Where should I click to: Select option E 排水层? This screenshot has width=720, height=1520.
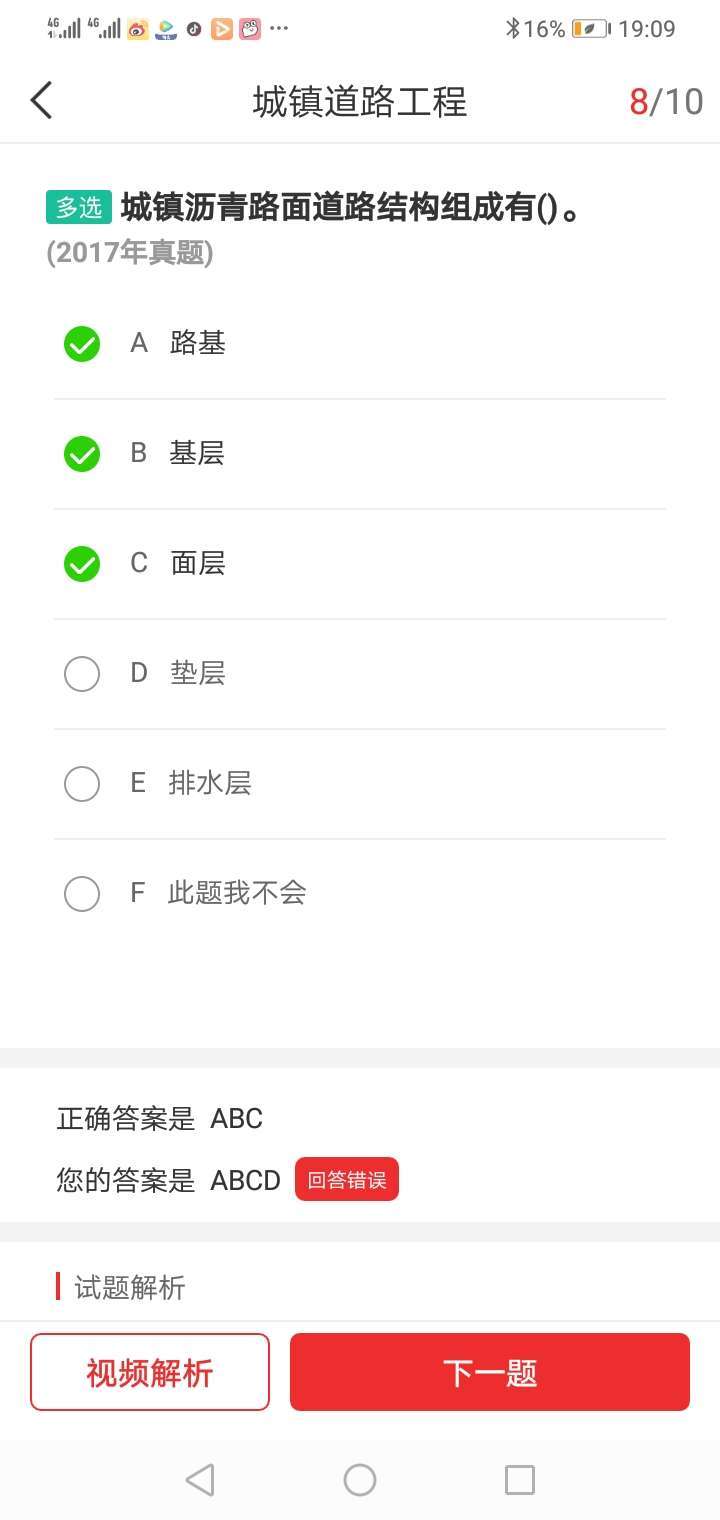[x=82, y=784]
